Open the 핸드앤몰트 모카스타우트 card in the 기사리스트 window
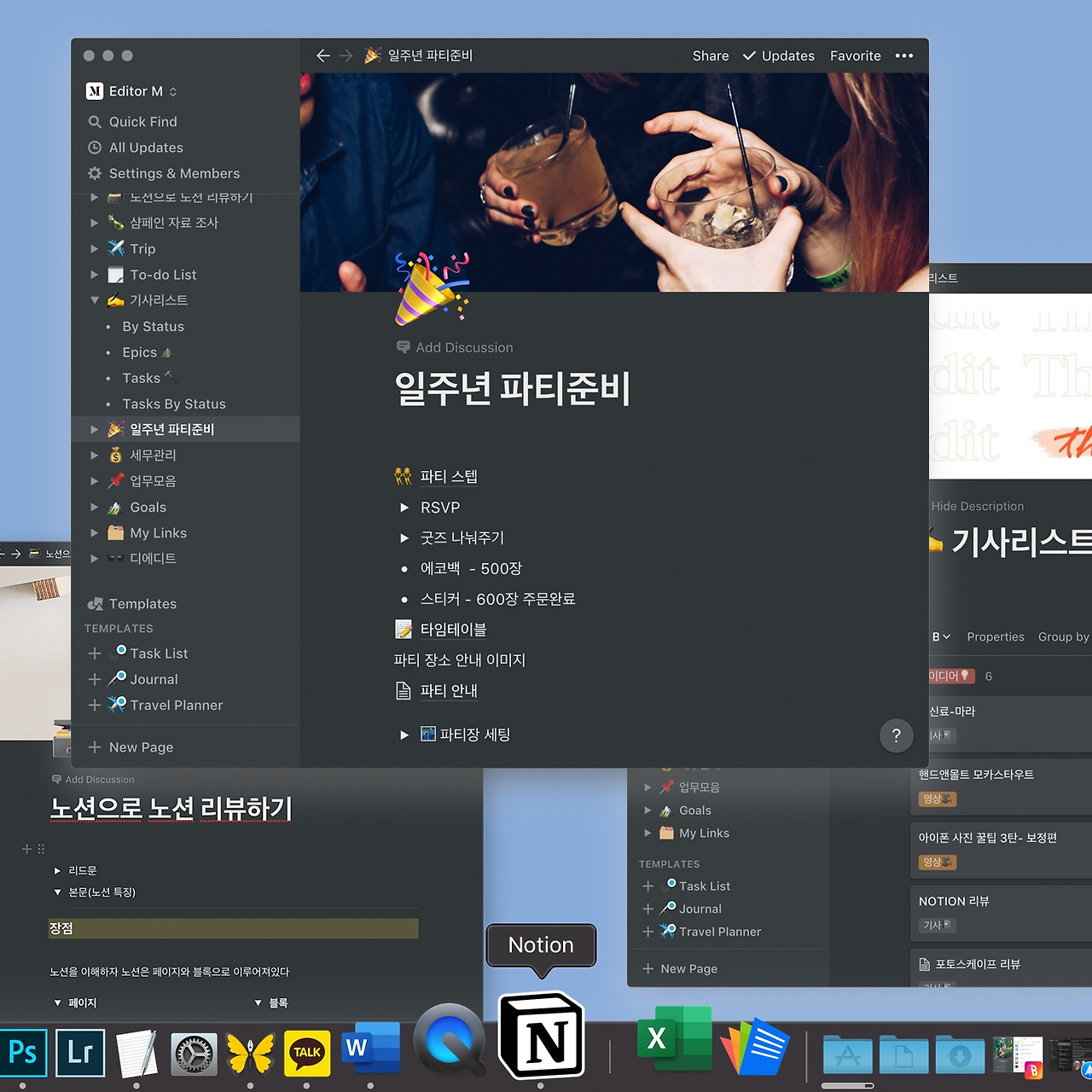 (1002, 787)
